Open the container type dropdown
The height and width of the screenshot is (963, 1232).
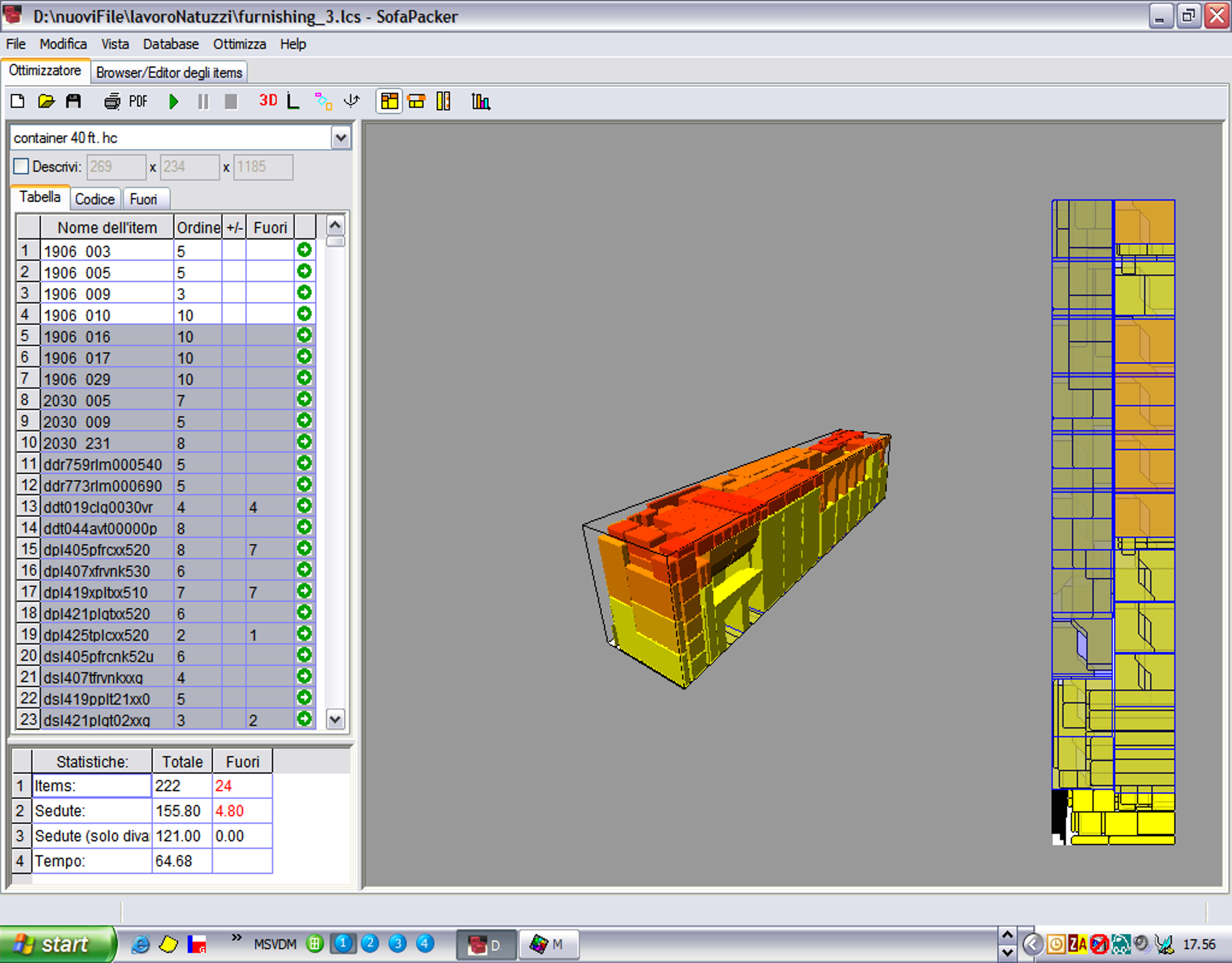tap(341, 138)
